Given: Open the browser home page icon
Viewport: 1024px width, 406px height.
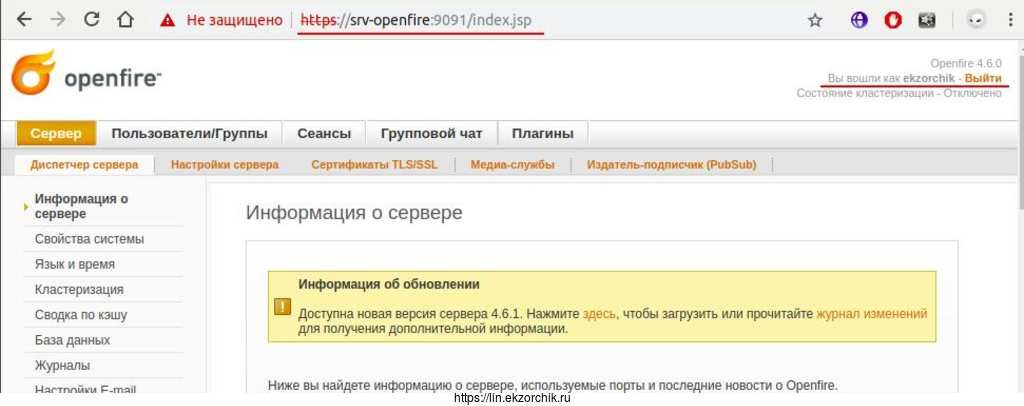Looking at the screenshot, I should [x=125, y=19].
